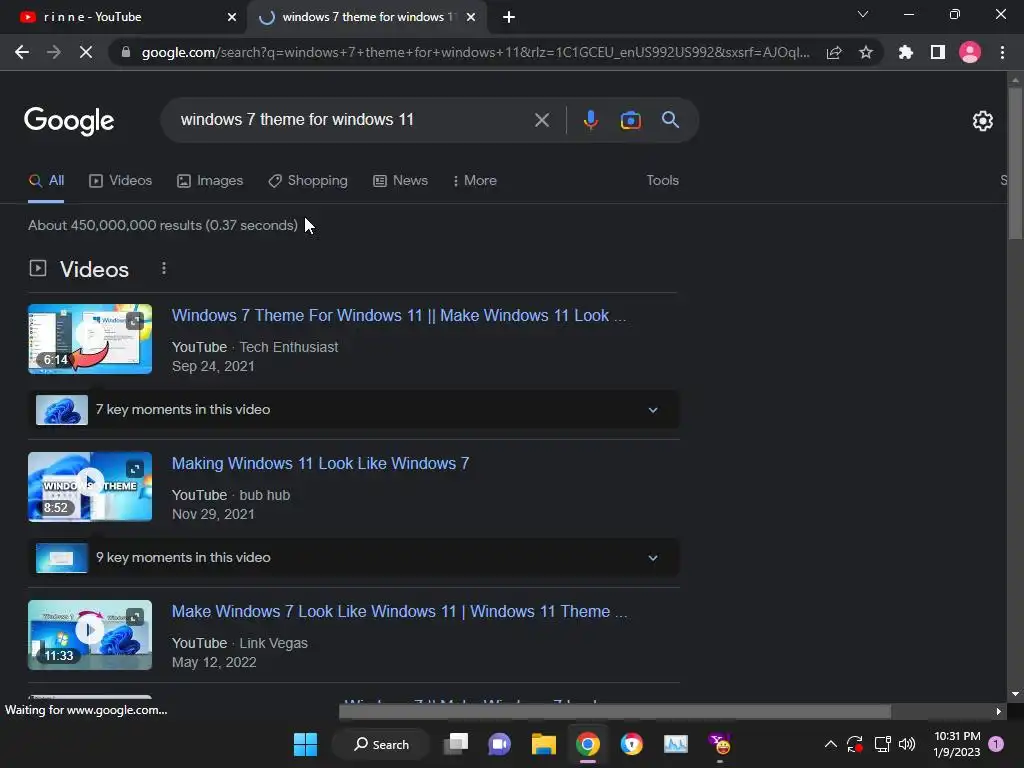Screen dimensions: 1024x768
Task: Switch to the News search tab
Action: tap(400, 181)
